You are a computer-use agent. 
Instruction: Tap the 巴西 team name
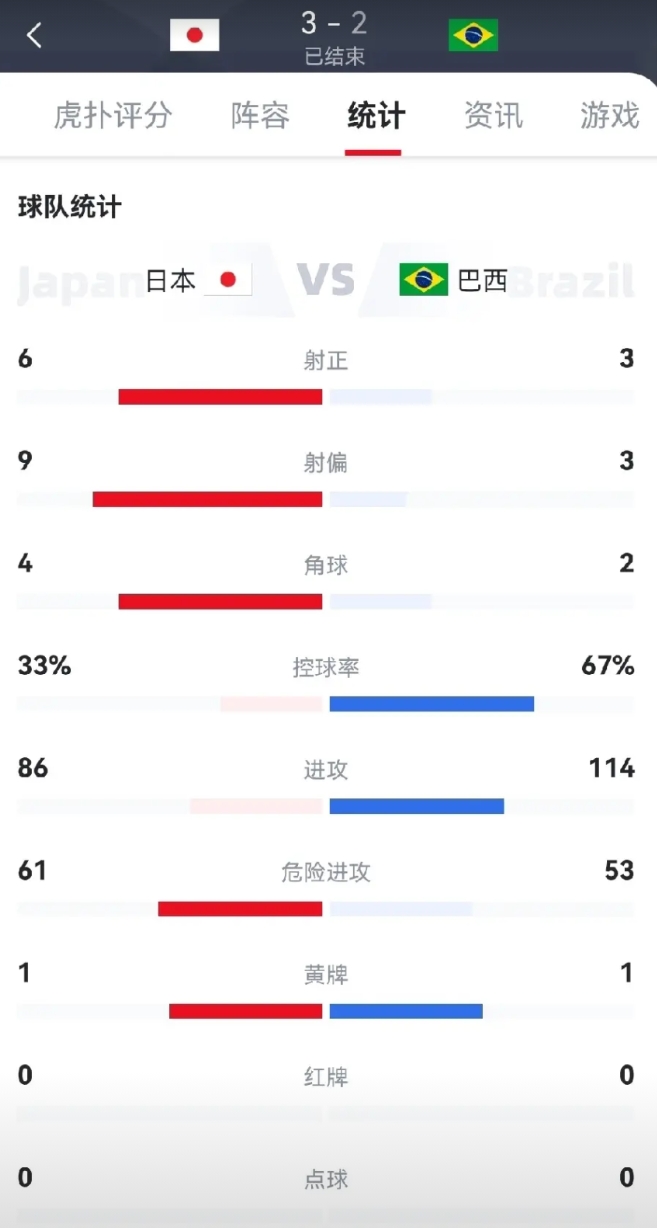pos(482,281)
